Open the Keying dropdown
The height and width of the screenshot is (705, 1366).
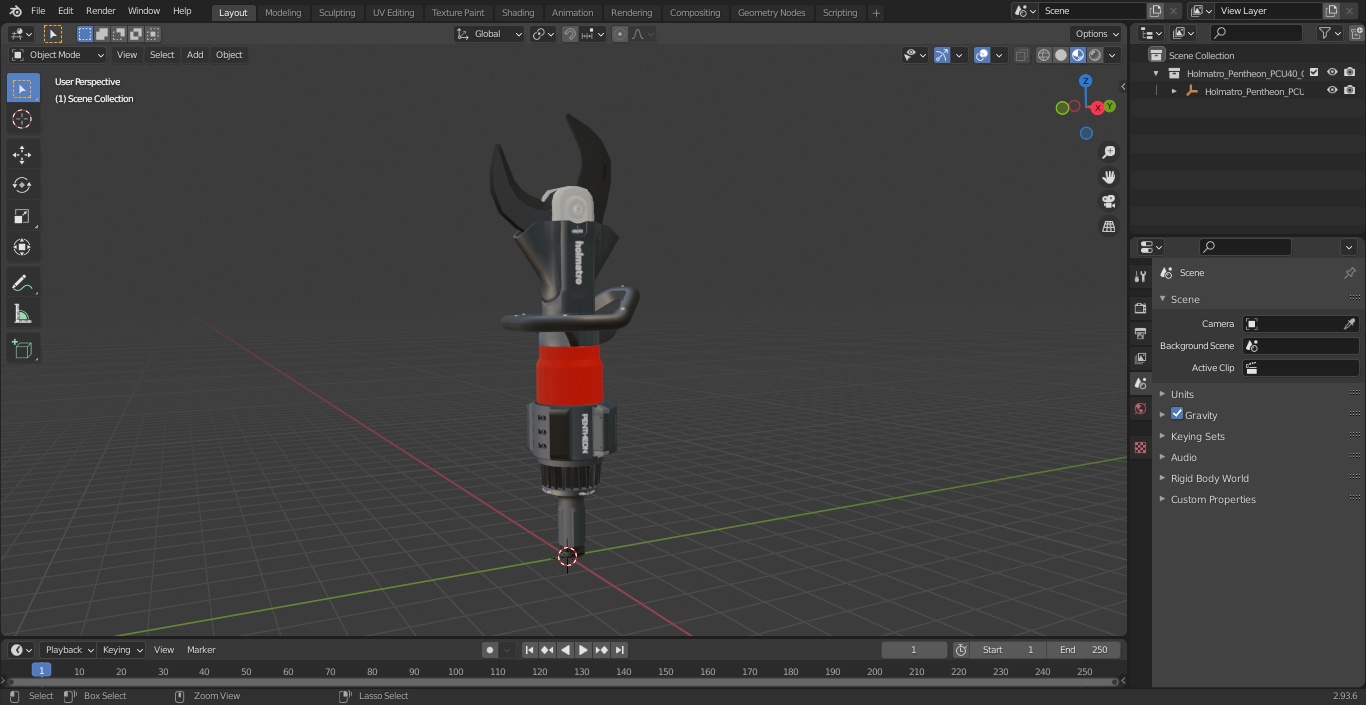[x=122, y=650]
